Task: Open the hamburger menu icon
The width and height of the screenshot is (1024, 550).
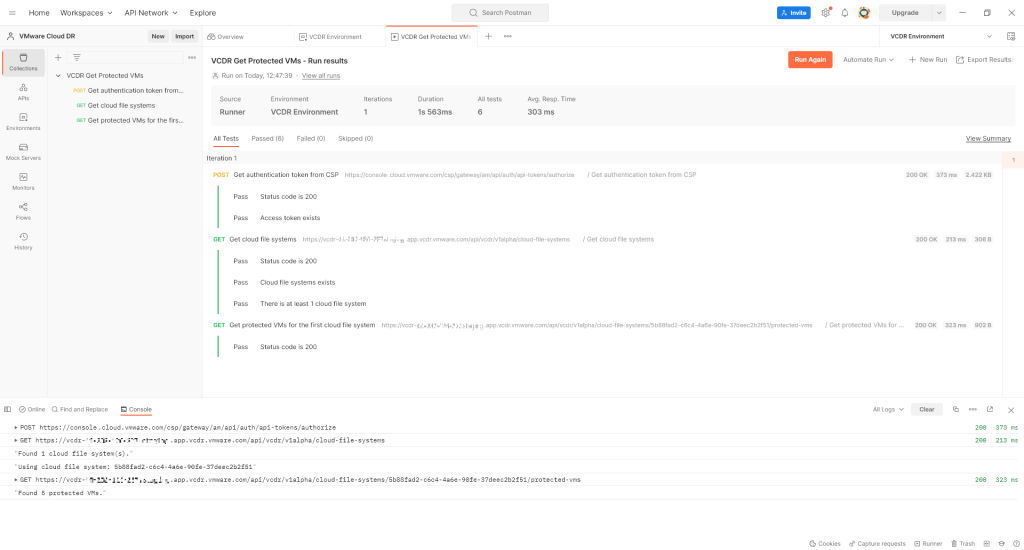Action: pos(12,12)
